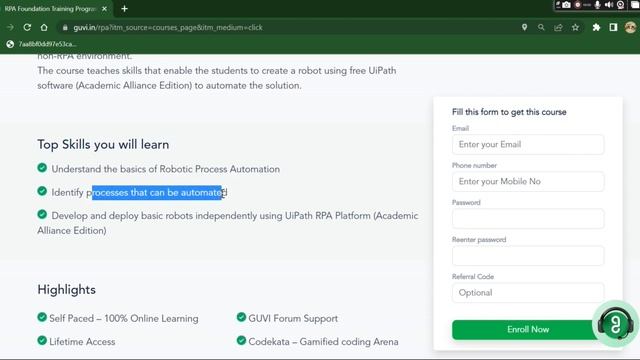
Task: Click the text Understand the basics of Robotic Process Automation
Action: (x=166, y=169)
